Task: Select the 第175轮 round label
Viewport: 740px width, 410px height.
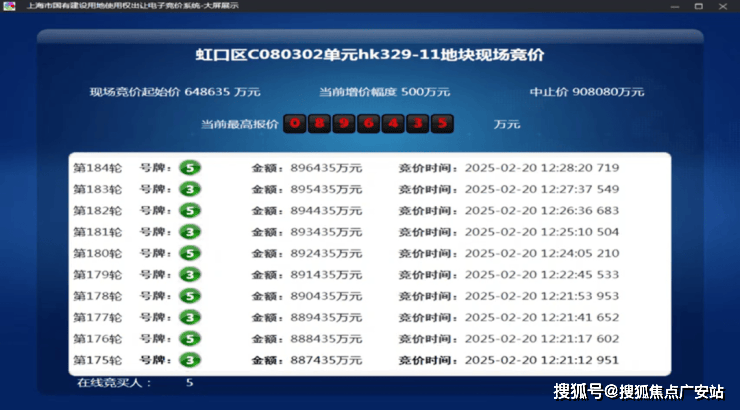Action: (98, 360)
